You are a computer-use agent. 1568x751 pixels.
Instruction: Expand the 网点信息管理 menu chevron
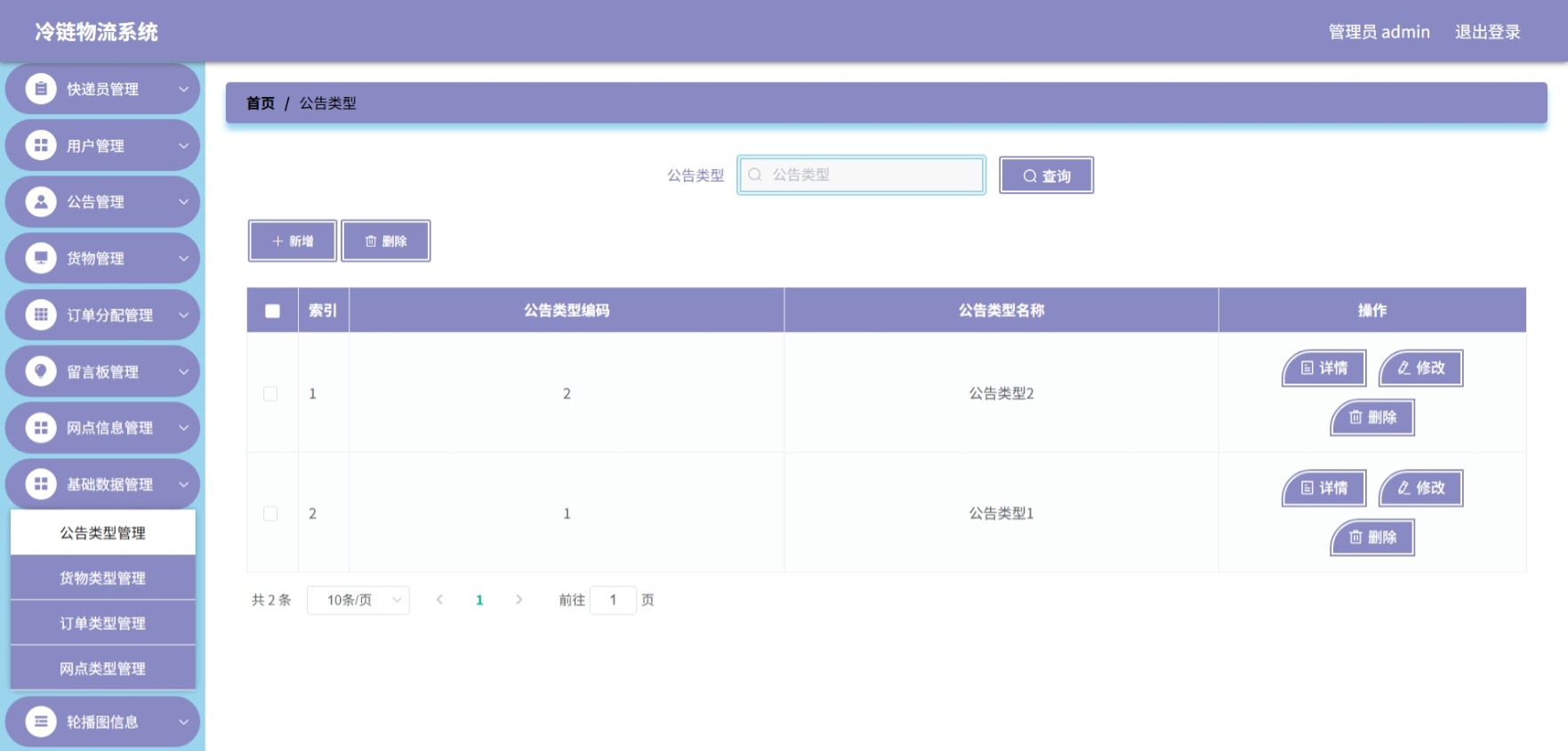[183, 428]
